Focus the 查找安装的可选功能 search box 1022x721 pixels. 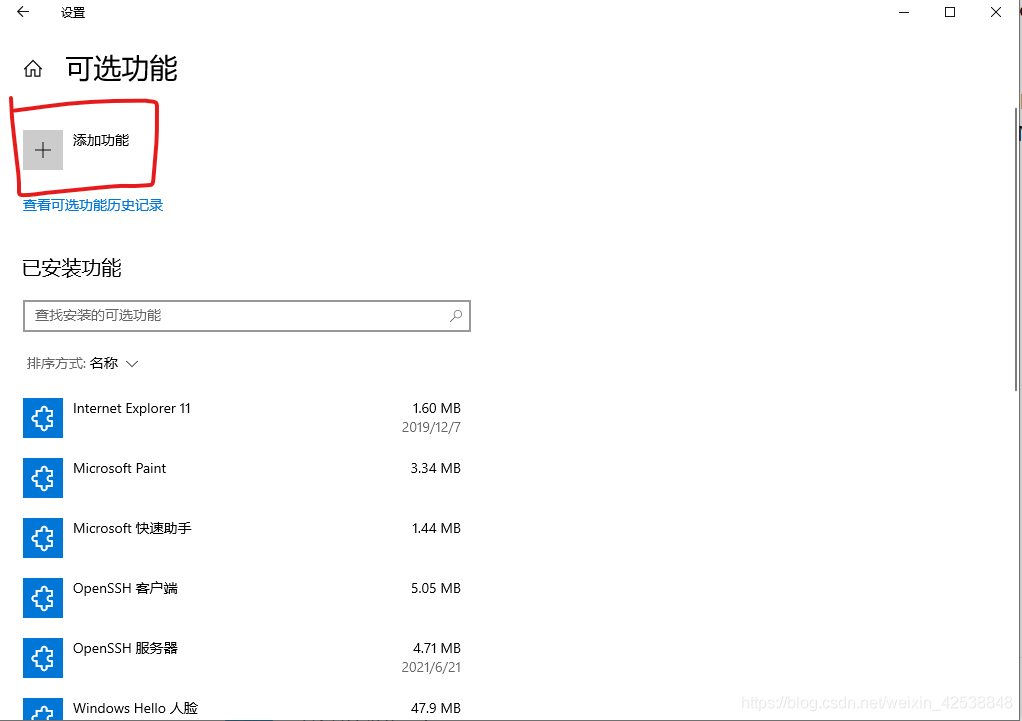(246, 316)
